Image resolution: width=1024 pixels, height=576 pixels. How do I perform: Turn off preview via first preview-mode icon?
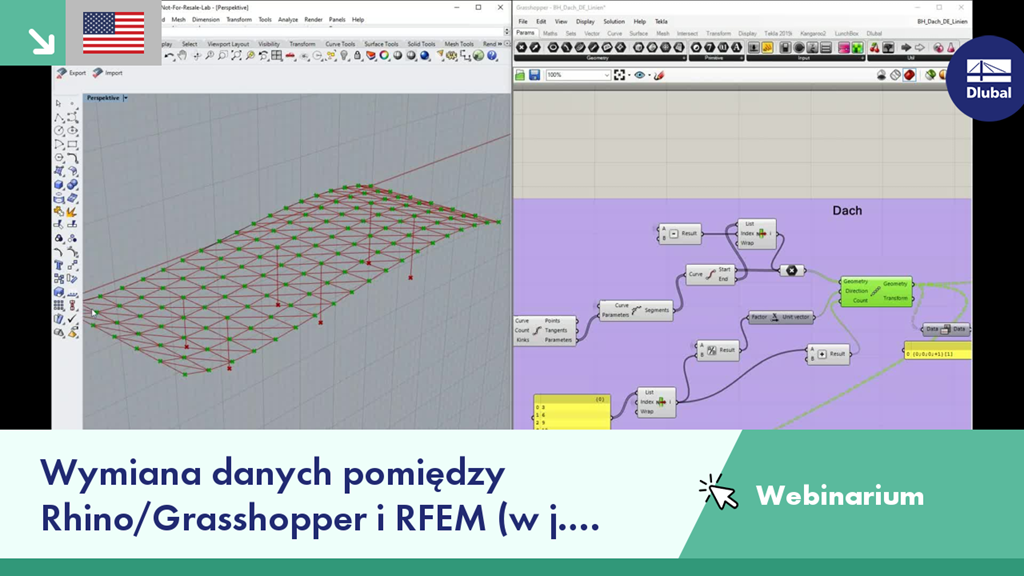(882, 75)
